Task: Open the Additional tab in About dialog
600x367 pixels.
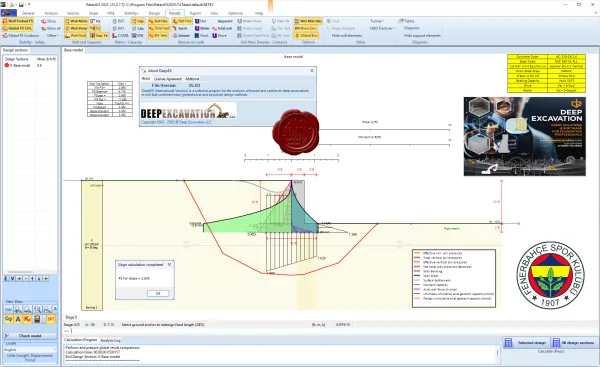Action: 192,79
